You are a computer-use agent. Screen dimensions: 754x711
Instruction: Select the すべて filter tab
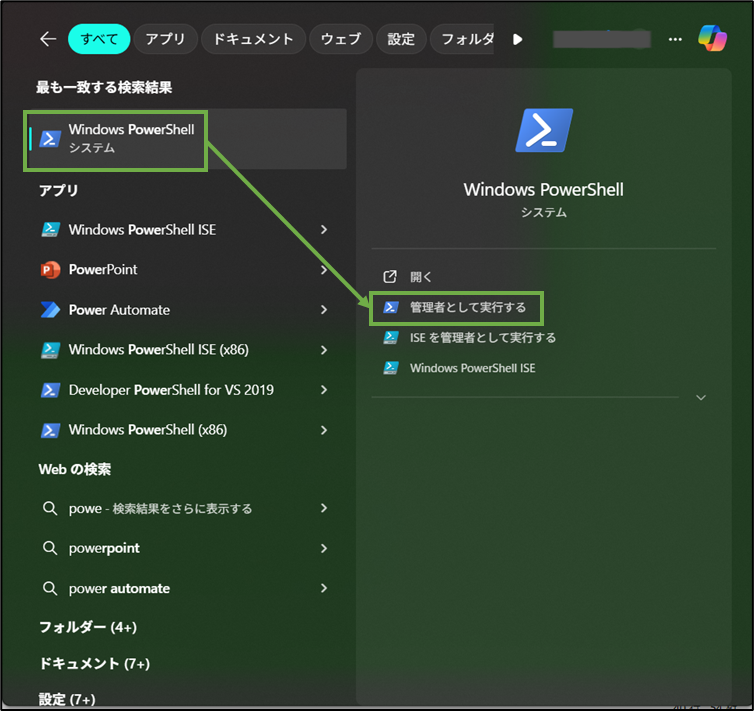99,39
